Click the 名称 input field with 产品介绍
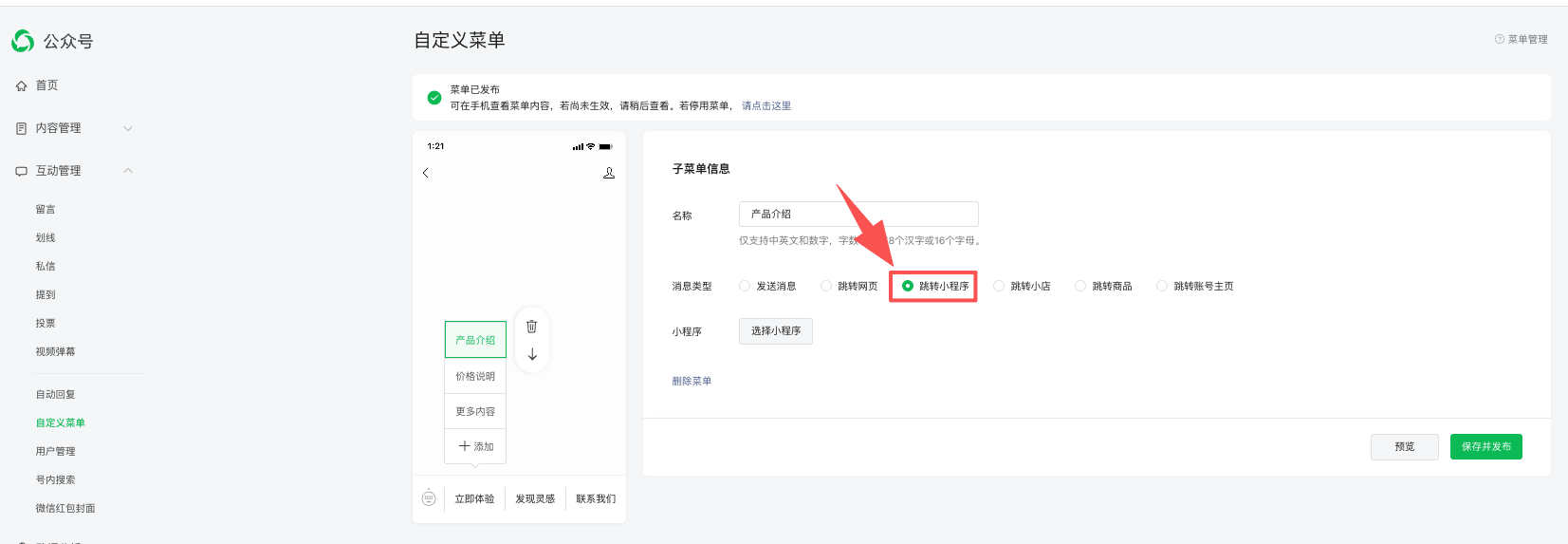Viewport: 1568px width, 544px height. [x=858, y=214]
